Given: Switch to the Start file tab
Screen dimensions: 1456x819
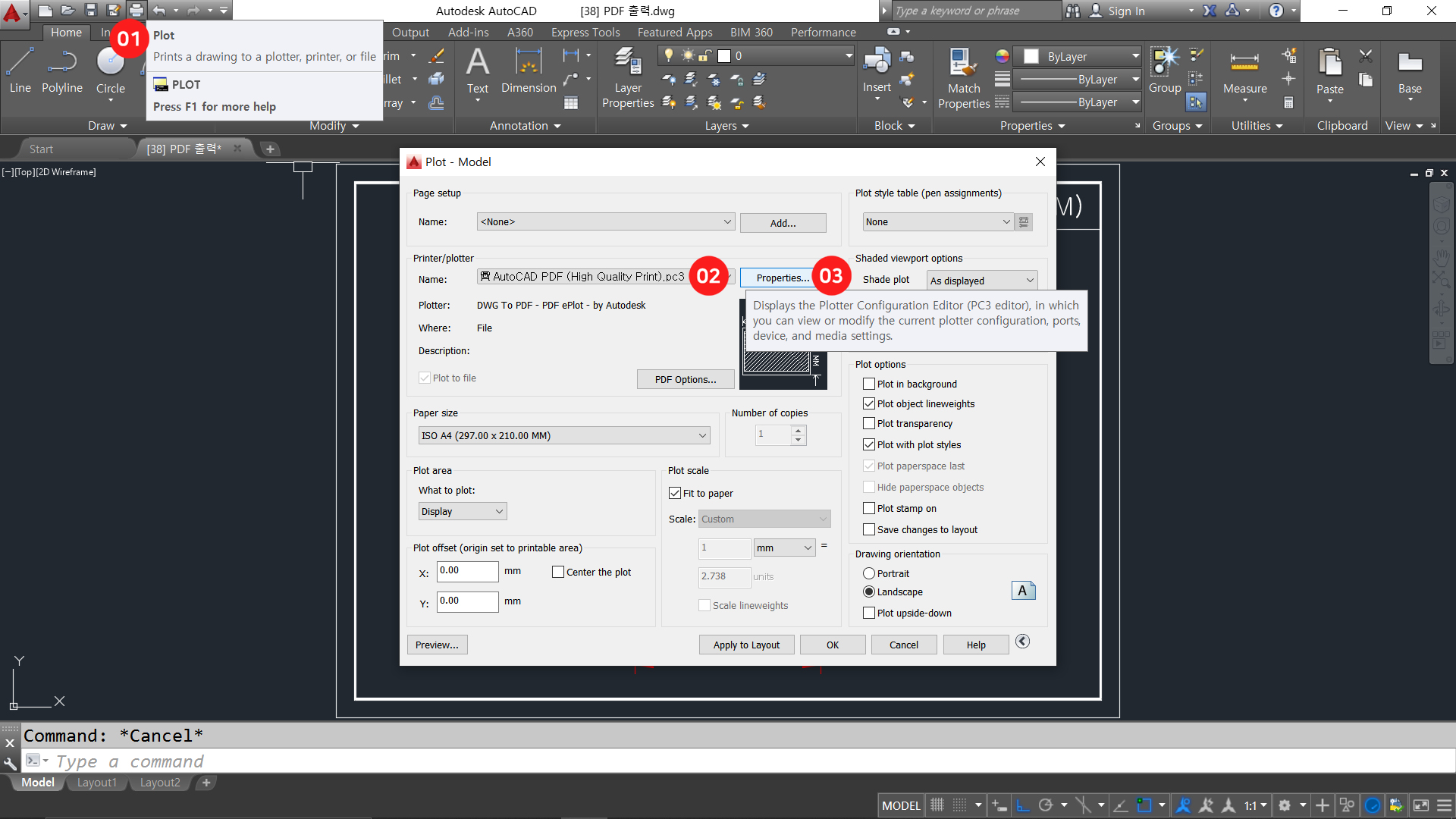Looking at the screenshot, I should 41,149.
